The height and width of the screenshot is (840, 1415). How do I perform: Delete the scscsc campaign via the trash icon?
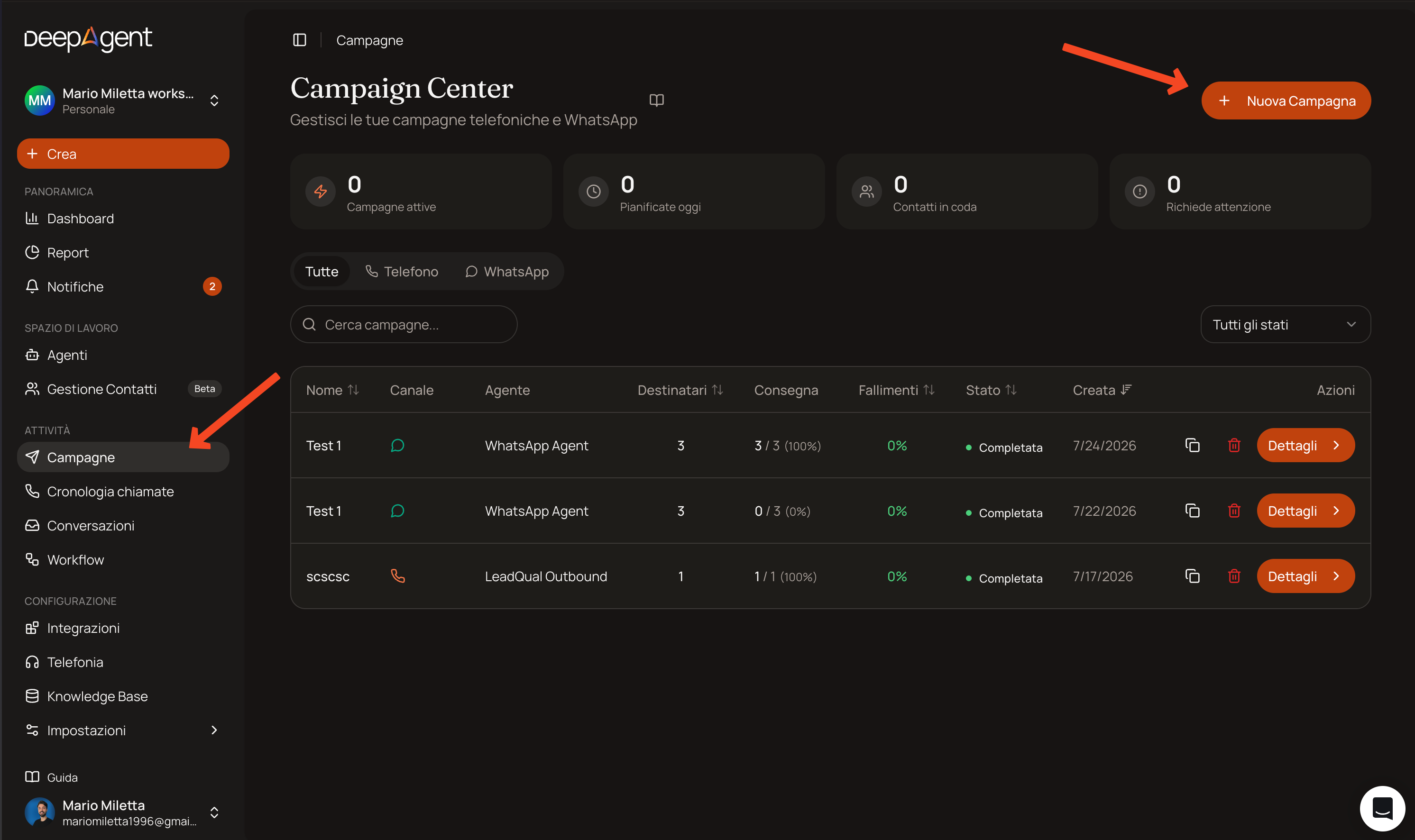click(x=1234, y=576)
